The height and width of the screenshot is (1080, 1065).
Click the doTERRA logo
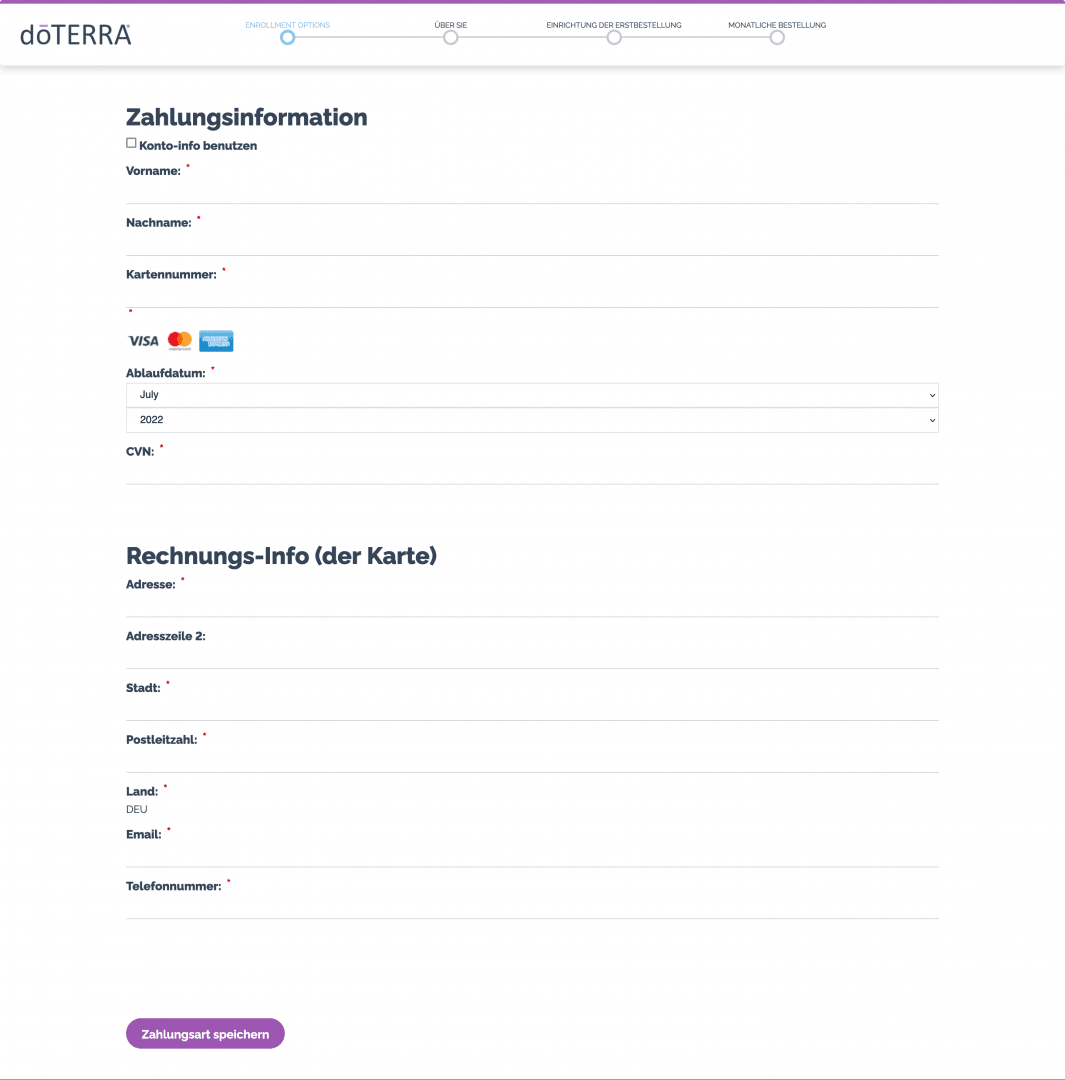(x=76, y=35)
